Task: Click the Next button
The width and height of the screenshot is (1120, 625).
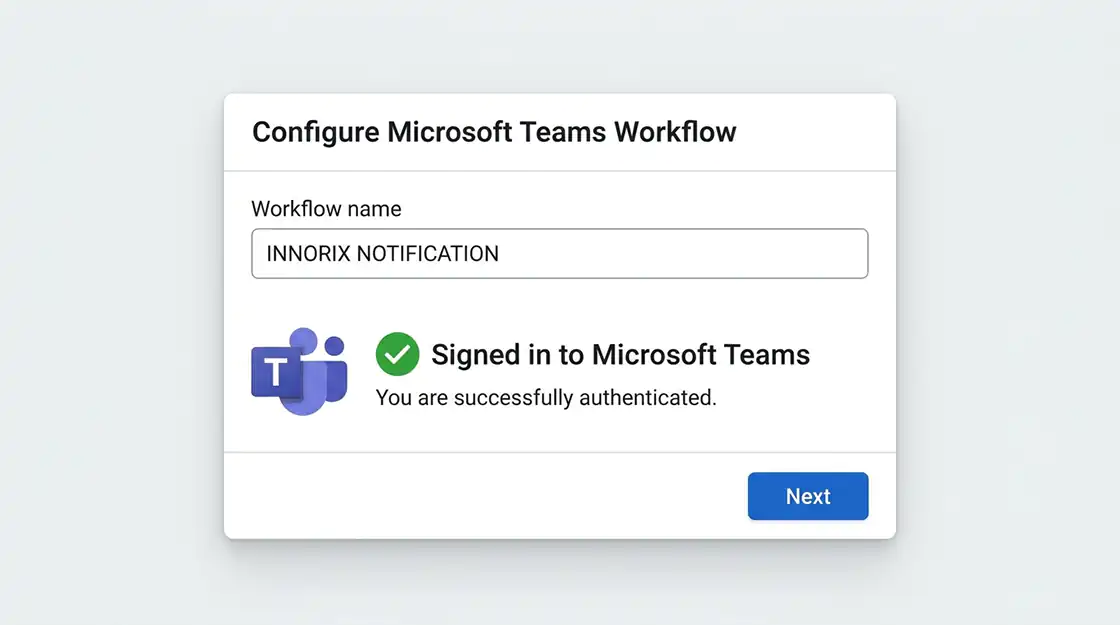Action: 808,496
